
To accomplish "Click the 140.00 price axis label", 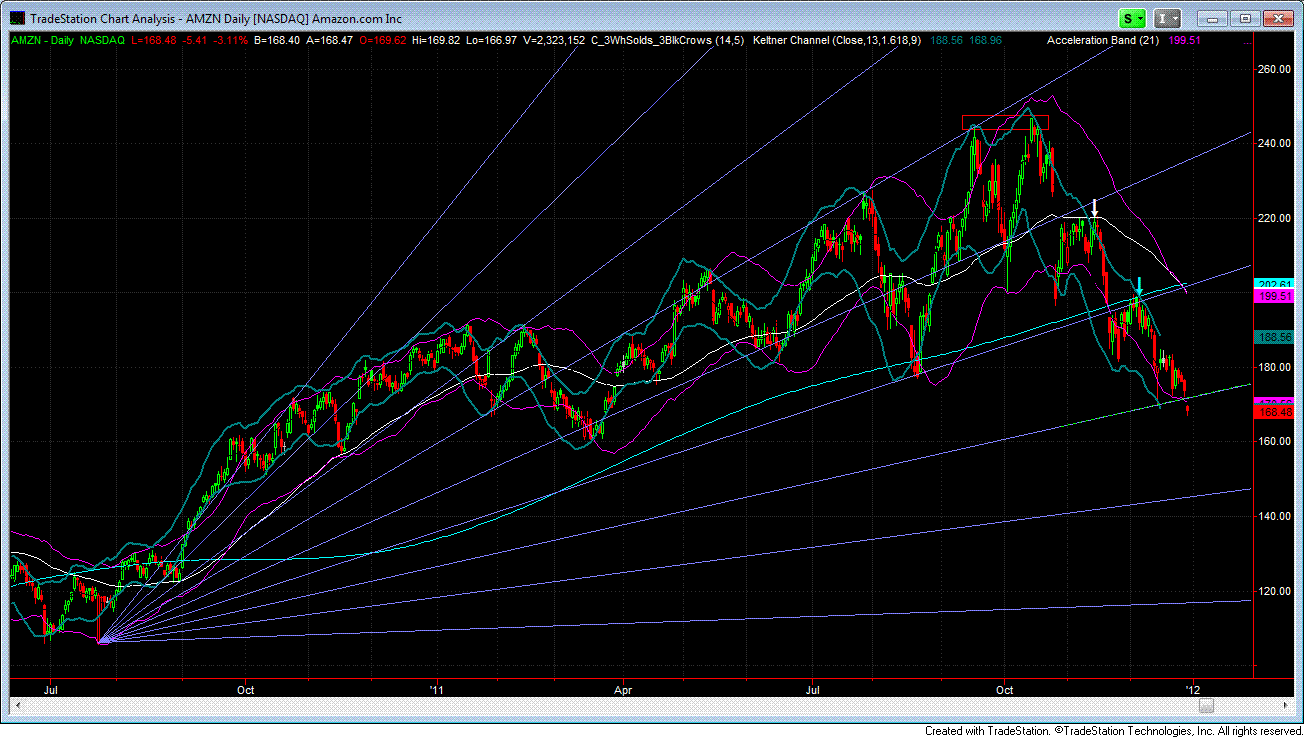I will click(x=1276, y=516).
